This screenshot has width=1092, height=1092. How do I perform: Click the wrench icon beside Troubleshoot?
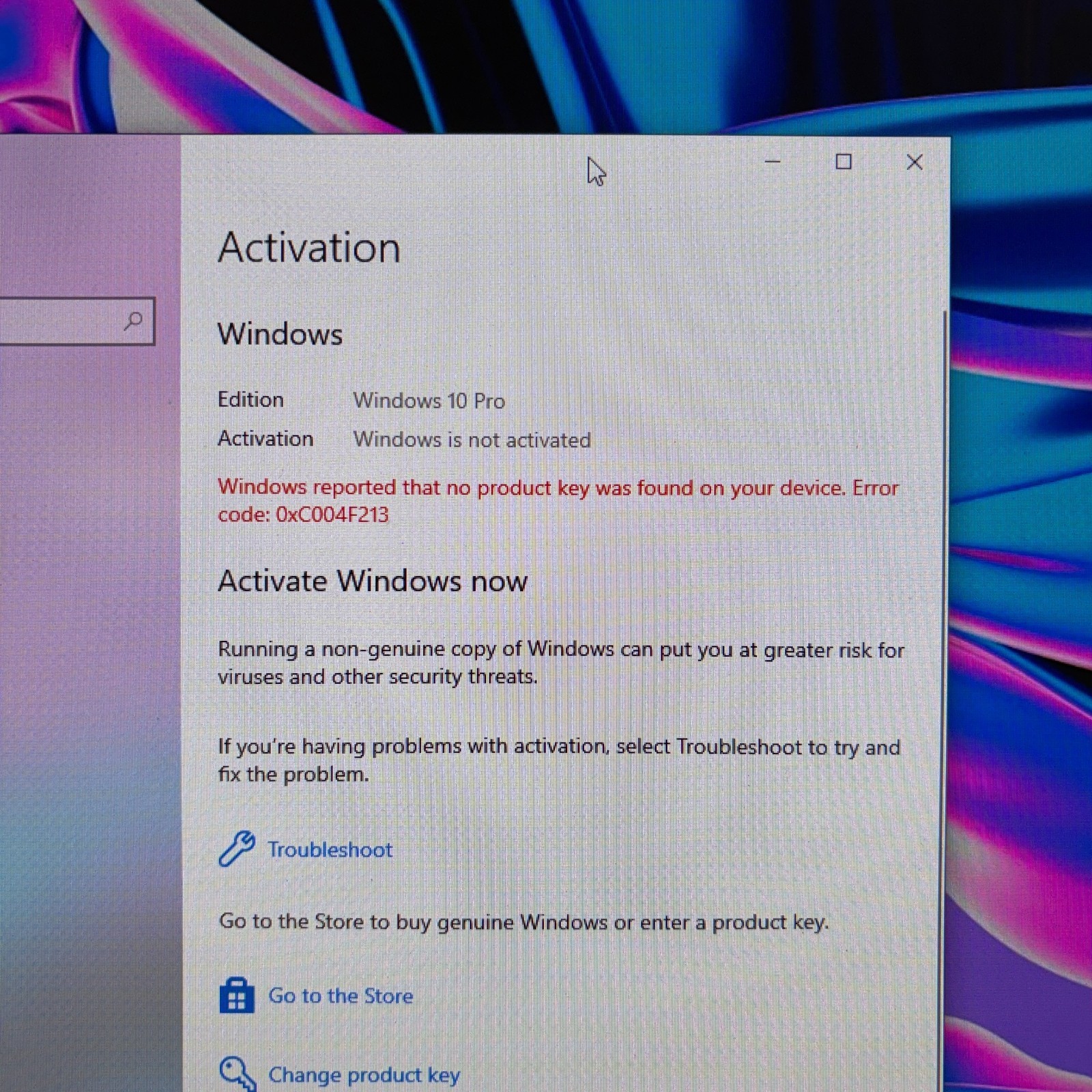tap(237, 849)
